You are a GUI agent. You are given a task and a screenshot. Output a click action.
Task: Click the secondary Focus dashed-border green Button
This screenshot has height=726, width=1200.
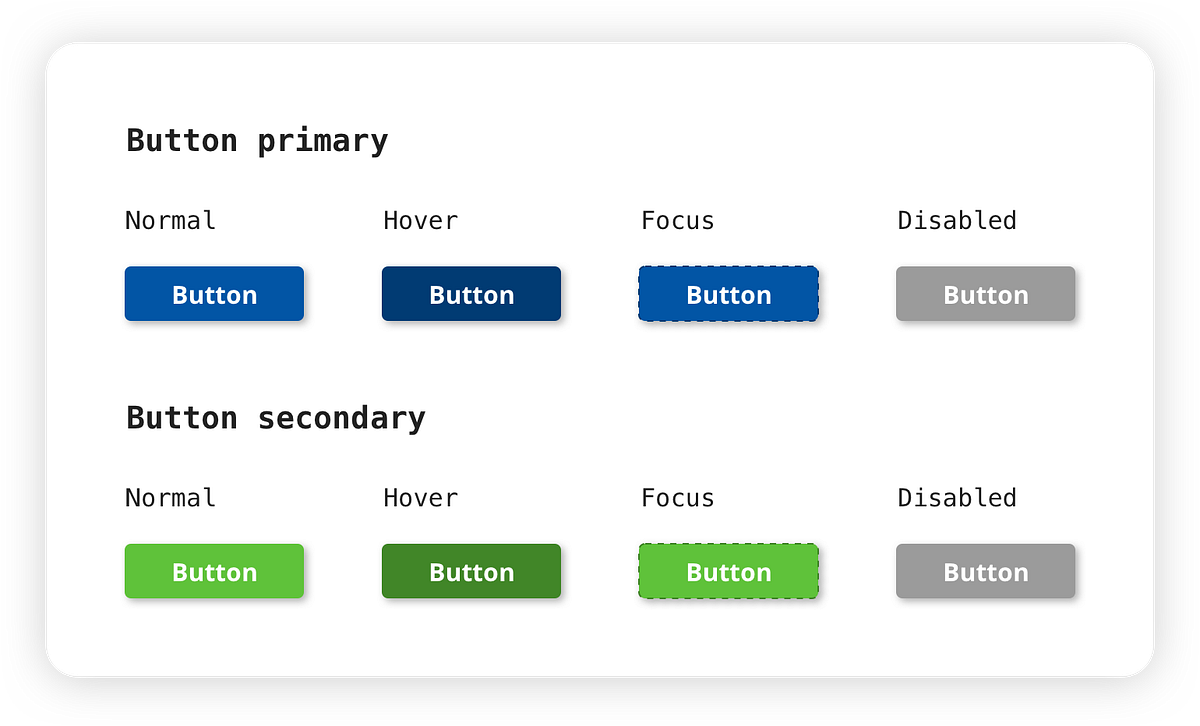coord(728,571)
